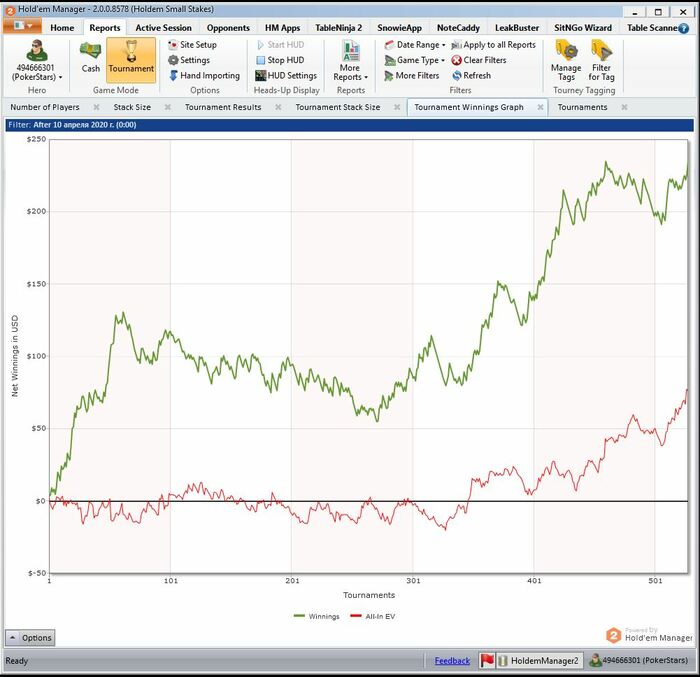This screenshot has width=700, height=677.
Task: Open the application menu orange button
Action: (22, 25)
